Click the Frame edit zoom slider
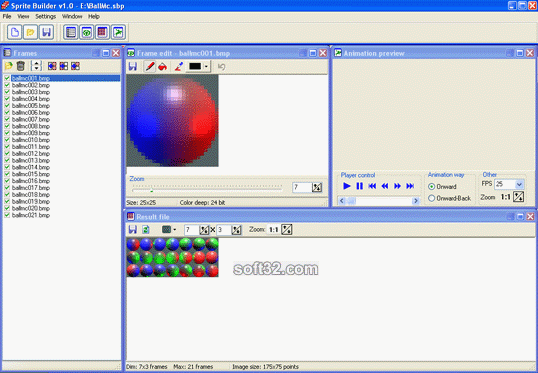The height and width of the screenshot is (373, 538). click(x=207, y=189)
